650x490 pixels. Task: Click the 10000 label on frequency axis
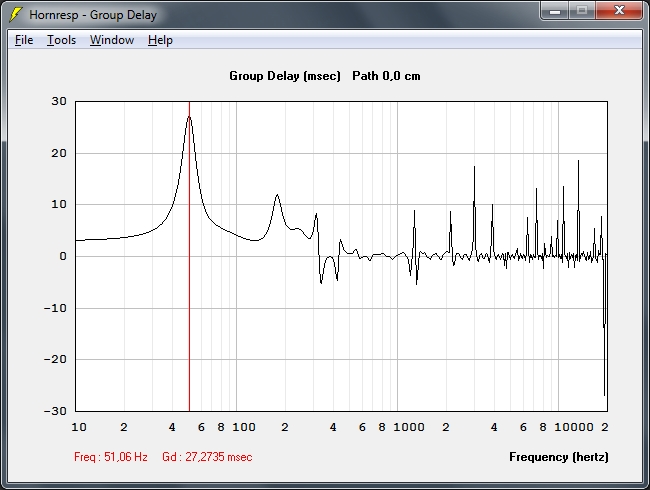click(x=574, y=427)
